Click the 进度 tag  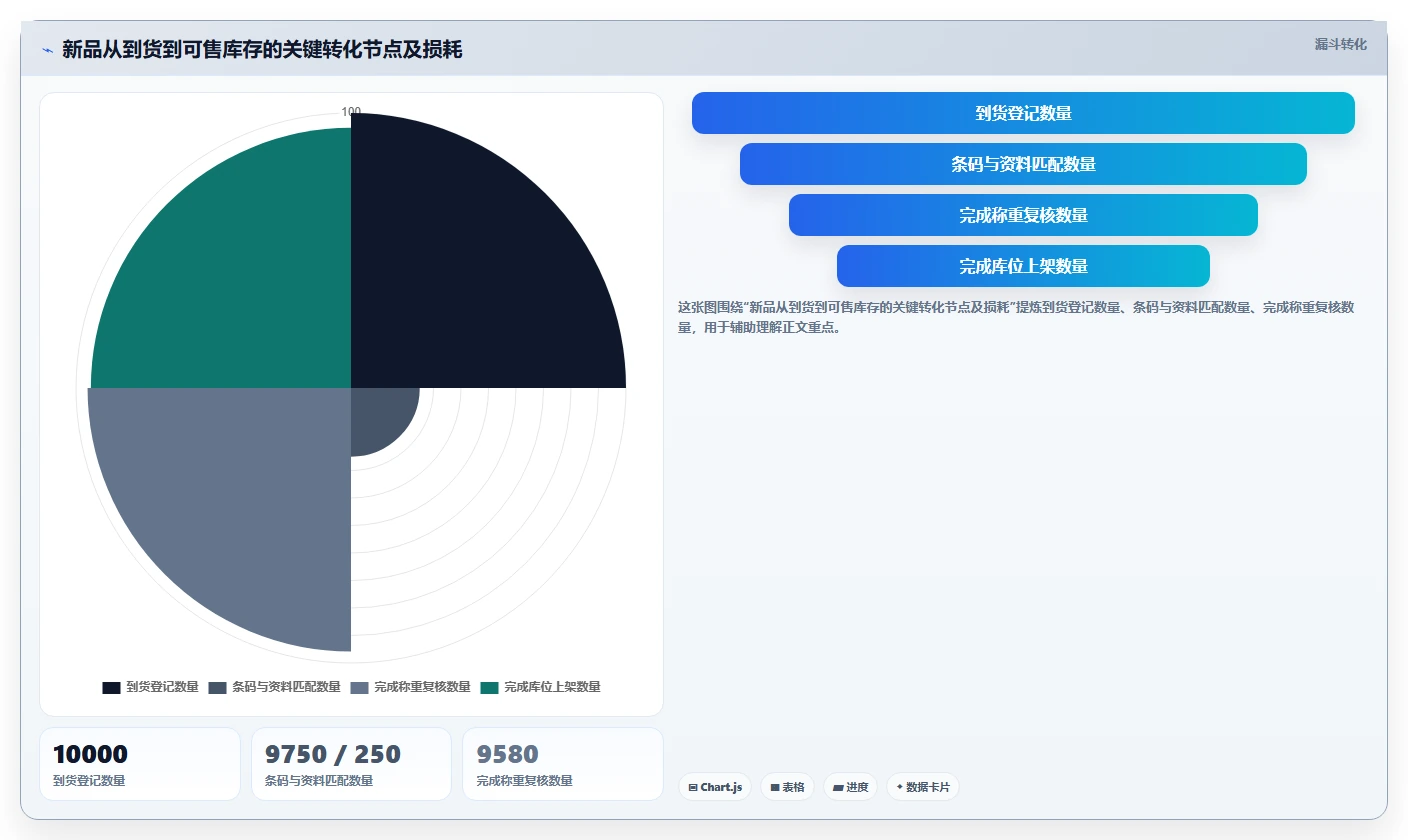point(851,787)
